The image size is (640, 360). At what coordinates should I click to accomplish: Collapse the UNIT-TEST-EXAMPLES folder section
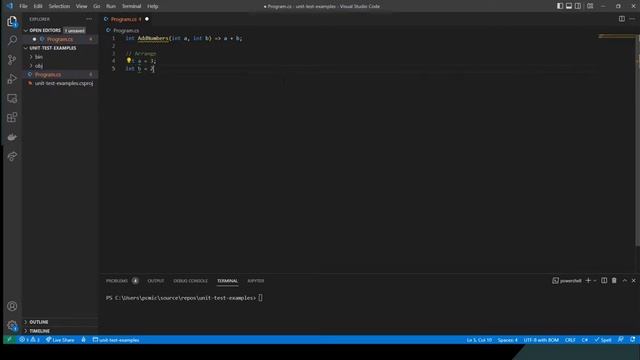click(x=26, y=48)
